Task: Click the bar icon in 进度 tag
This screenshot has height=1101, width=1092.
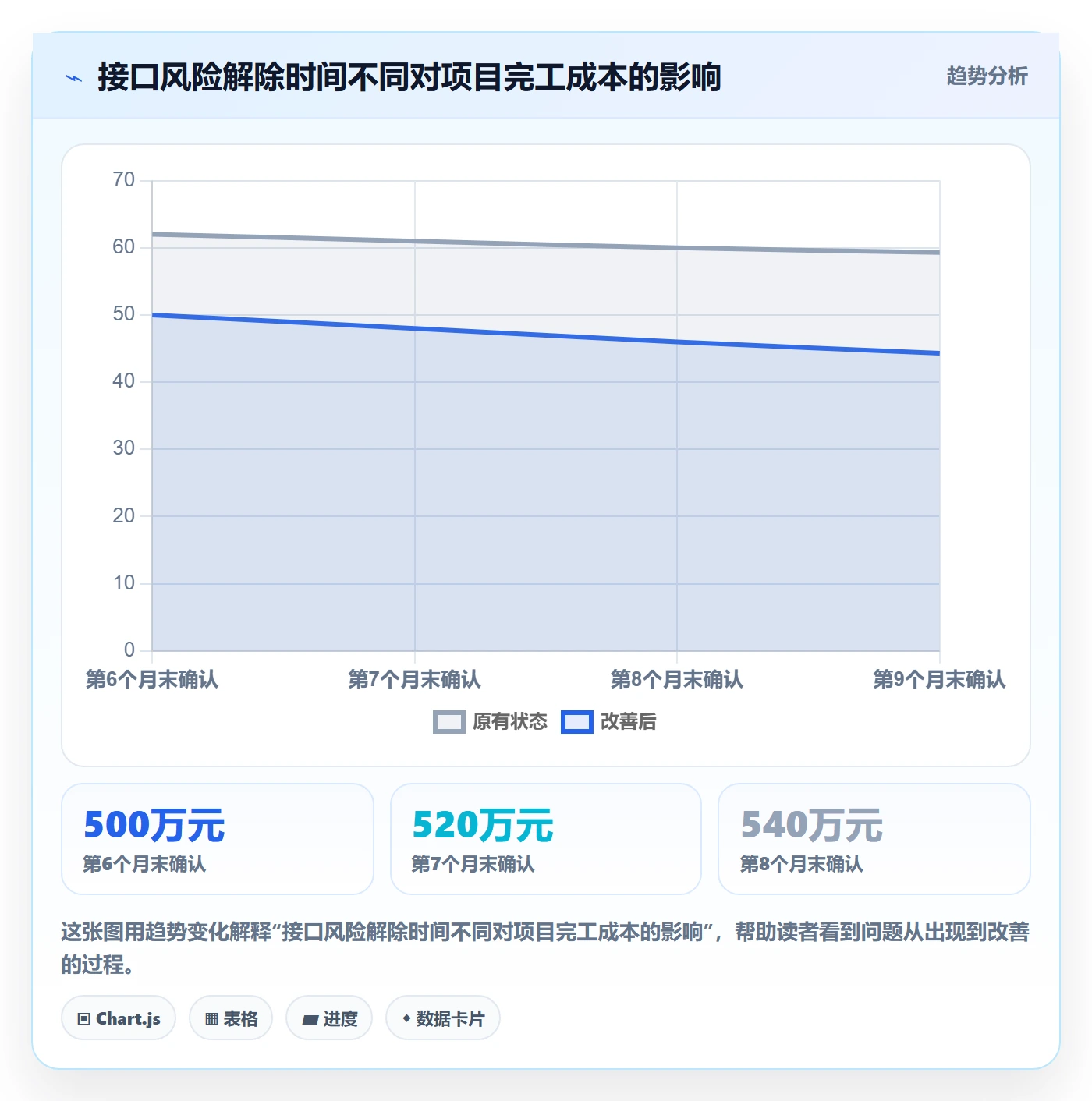Action: (310, 1019)
